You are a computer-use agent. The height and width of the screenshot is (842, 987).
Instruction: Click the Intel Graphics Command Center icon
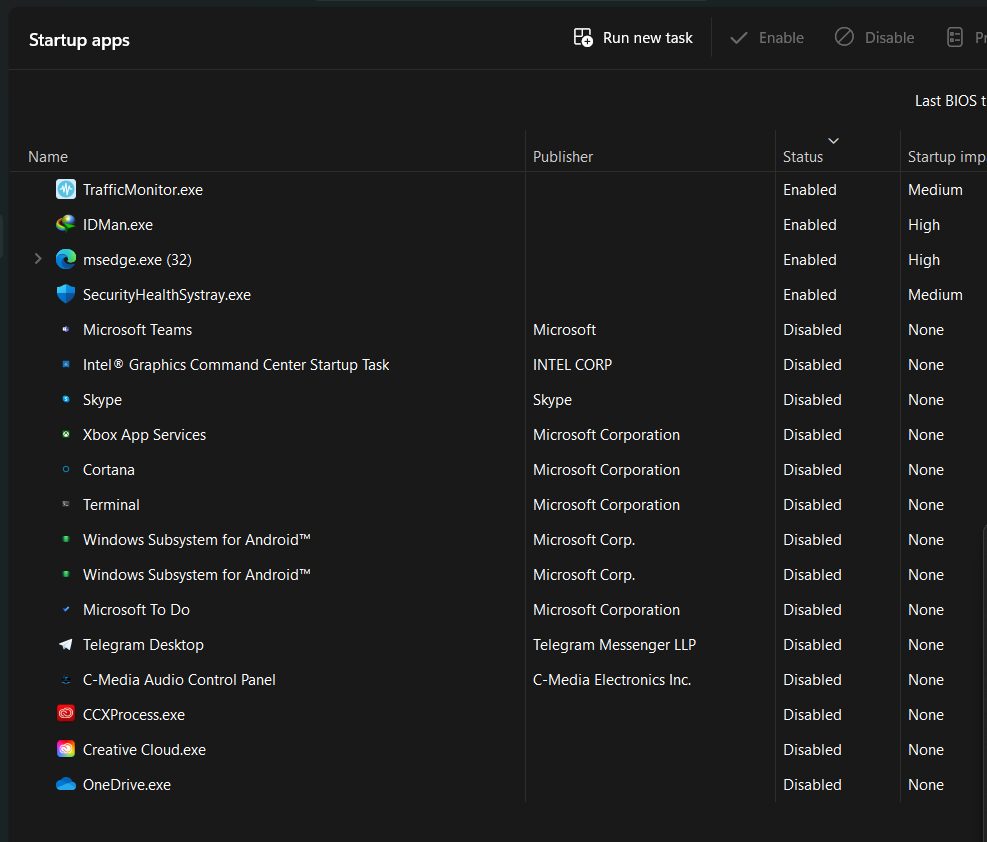pos(65,364)
